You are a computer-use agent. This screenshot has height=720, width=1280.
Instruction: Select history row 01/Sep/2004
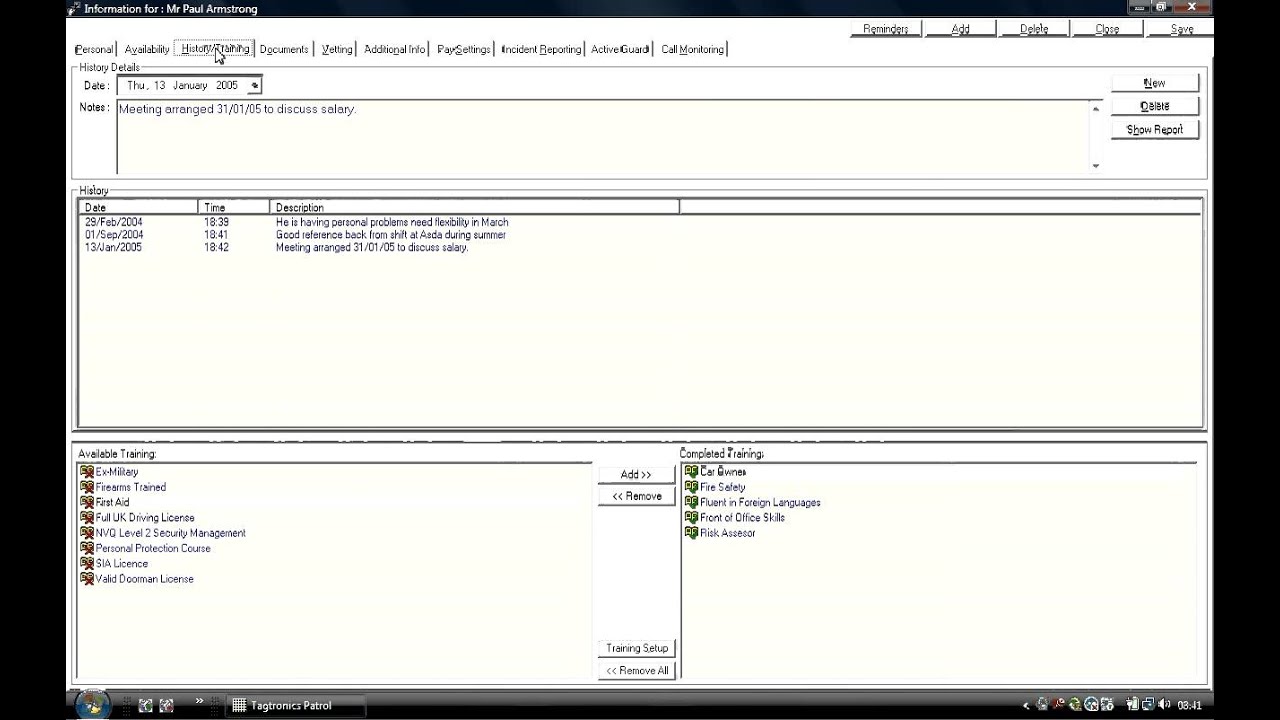tap(640, 235)
